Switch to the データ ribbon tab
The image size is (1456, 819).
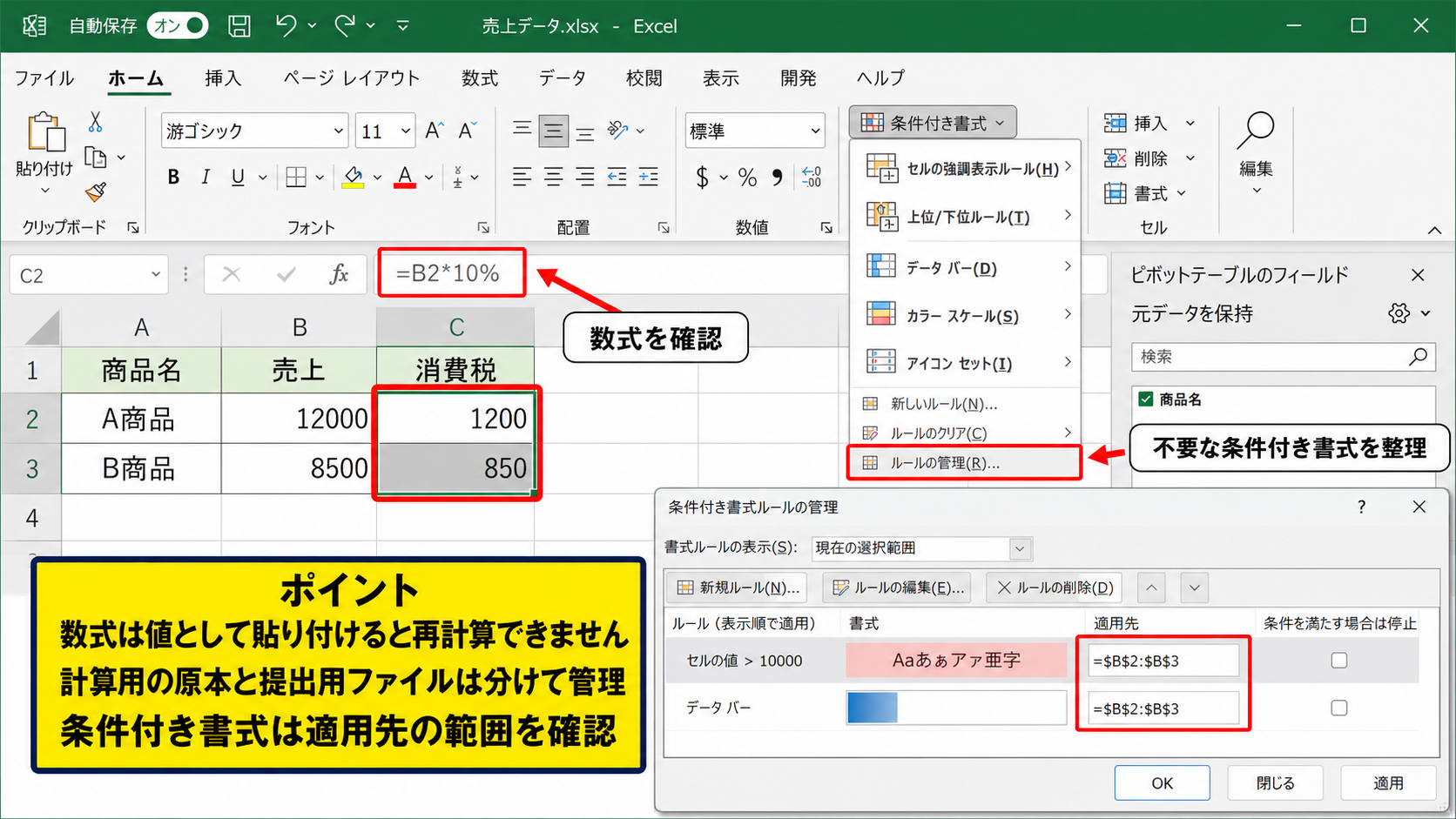tap(563, 78)
